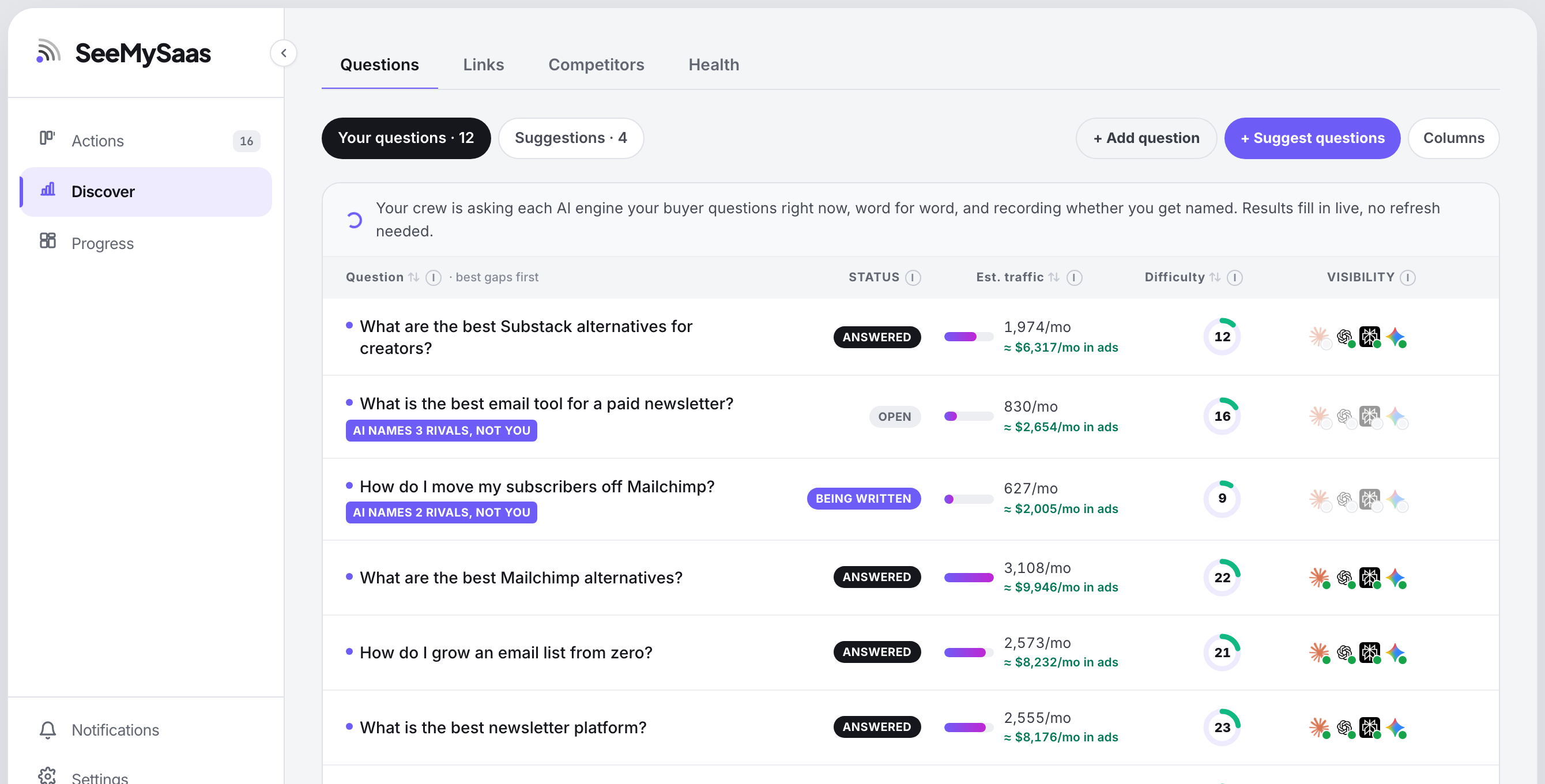The height and width of the screenshot is (784, 1545).
Task: Click the 16 badge beside Actions
Action: (x=247, y=141)
